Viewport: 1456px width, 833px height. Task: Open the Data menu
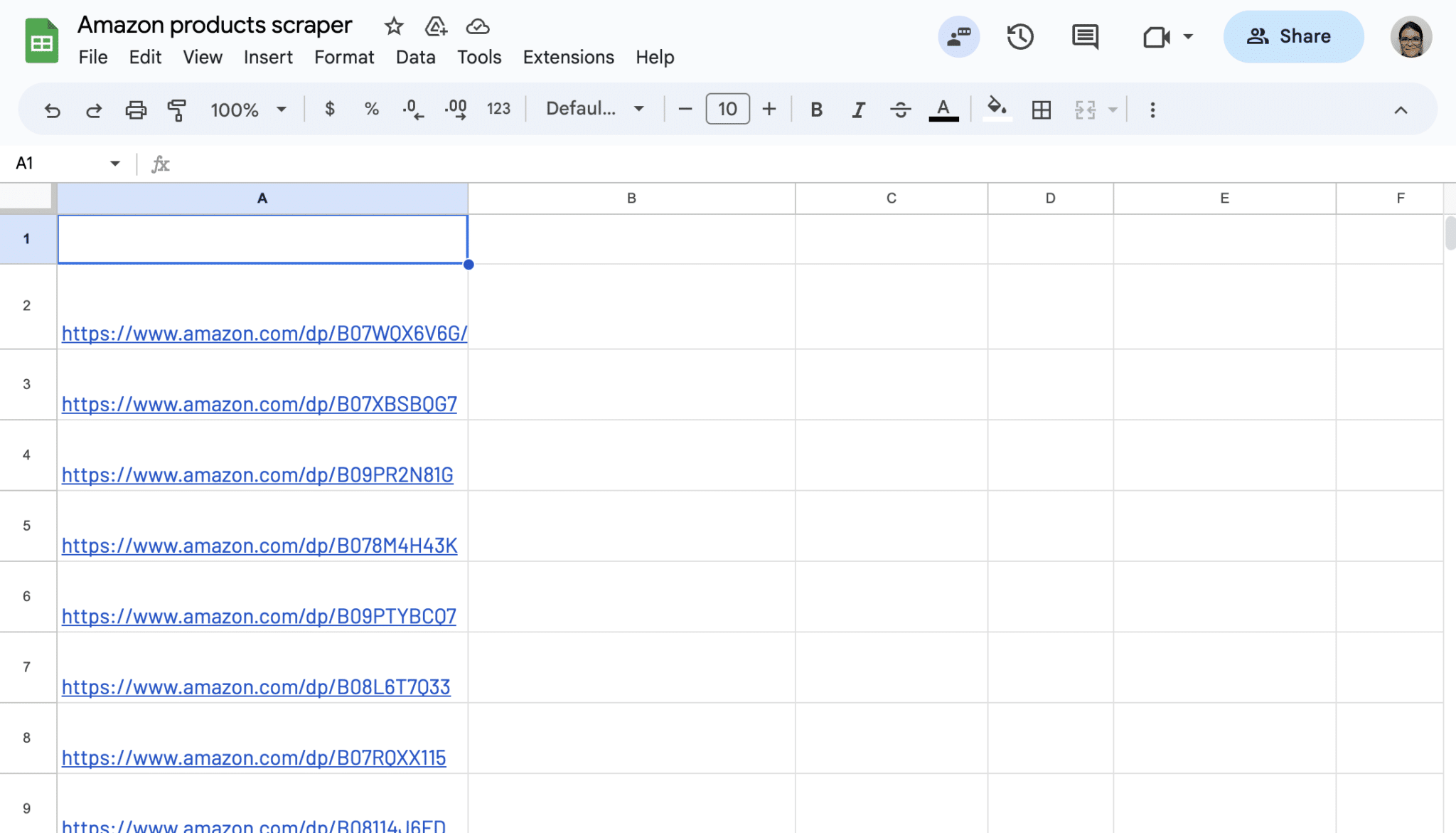pyautogui.click(x=415, y=57)
